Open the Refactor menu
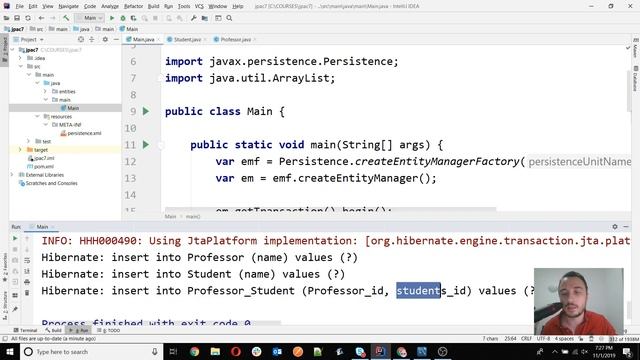The image size is (640, 360). (133, 6)
